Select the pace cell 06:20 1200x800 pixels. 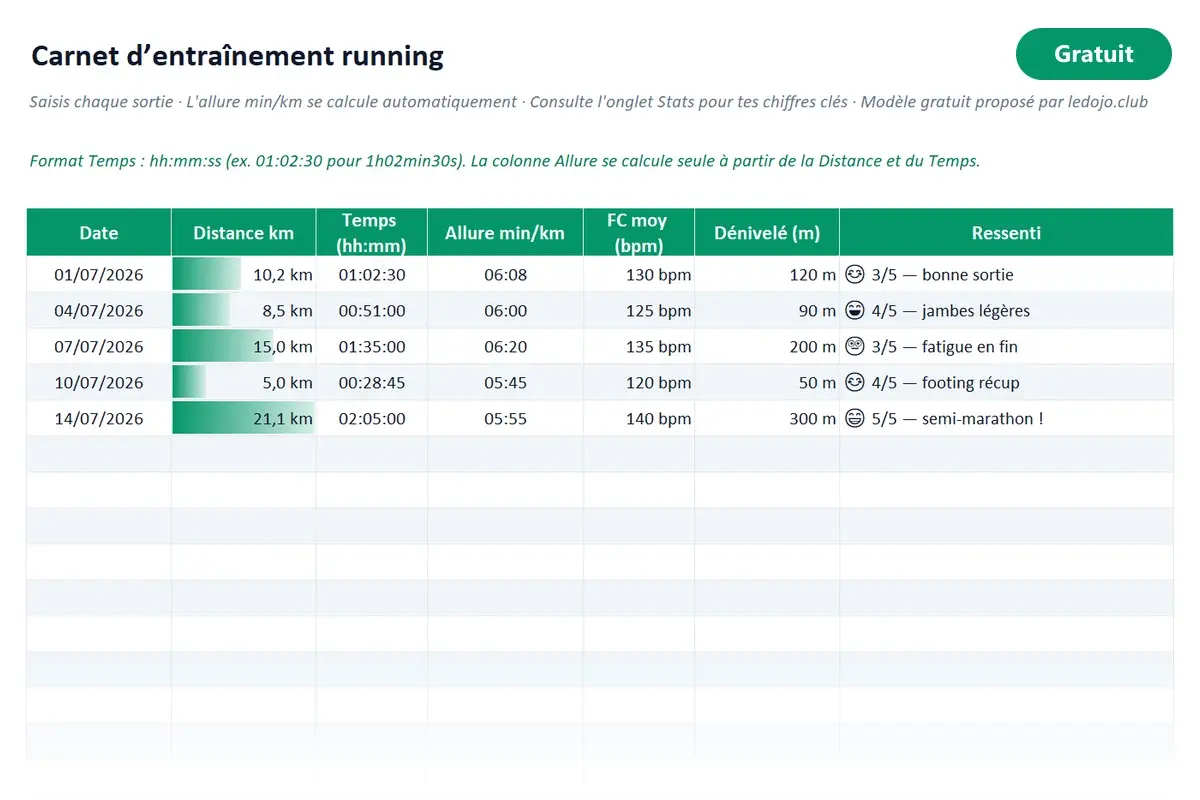[505, 347]
